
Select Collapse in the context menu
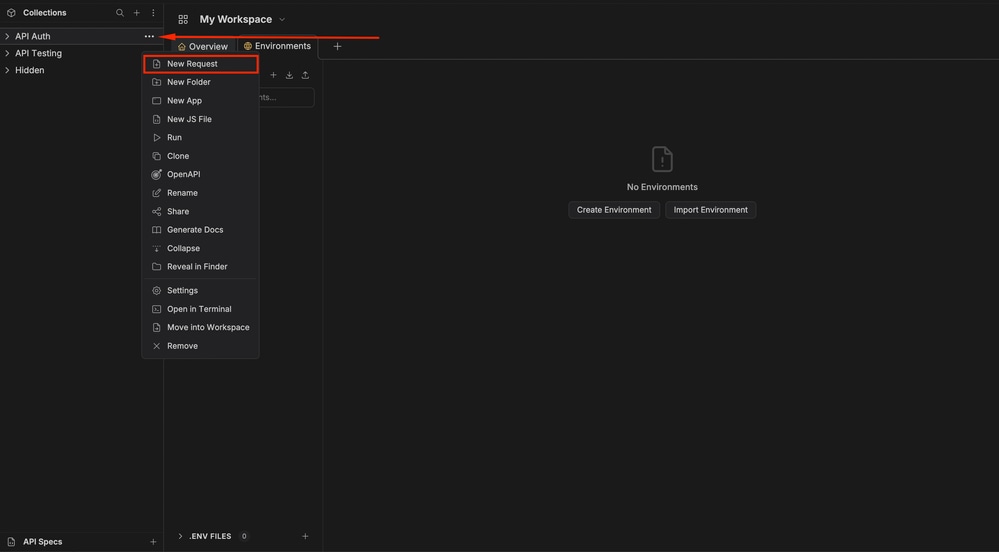[201, 249]
